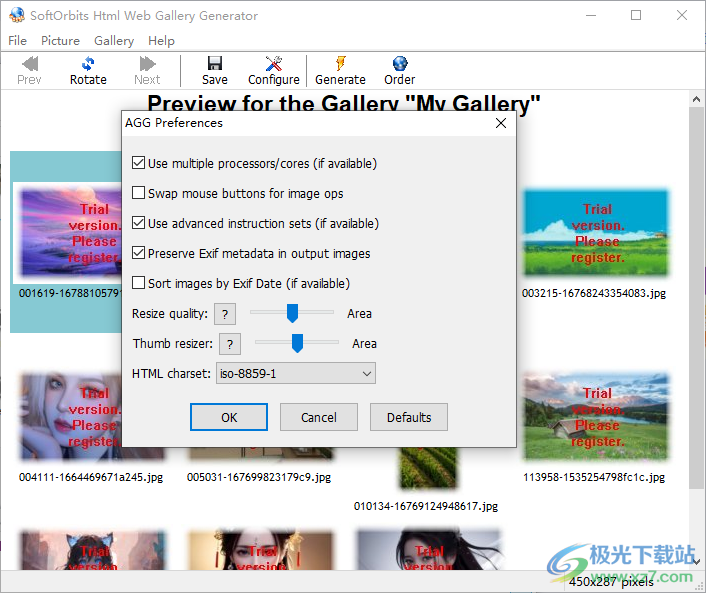This screenshot has height=593, width=706.
Task: Reset preferences with the Defaults button
Action: point(409,417)
